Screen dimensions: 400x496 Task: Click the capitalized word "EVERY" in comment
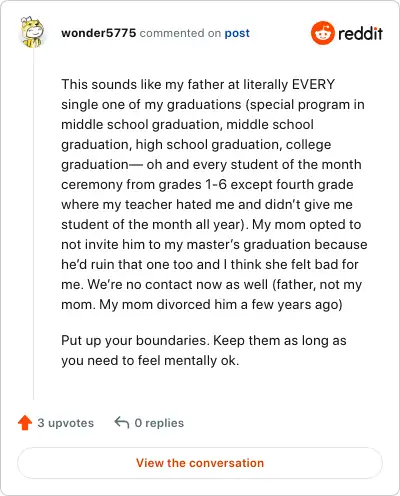pos(313,84)
